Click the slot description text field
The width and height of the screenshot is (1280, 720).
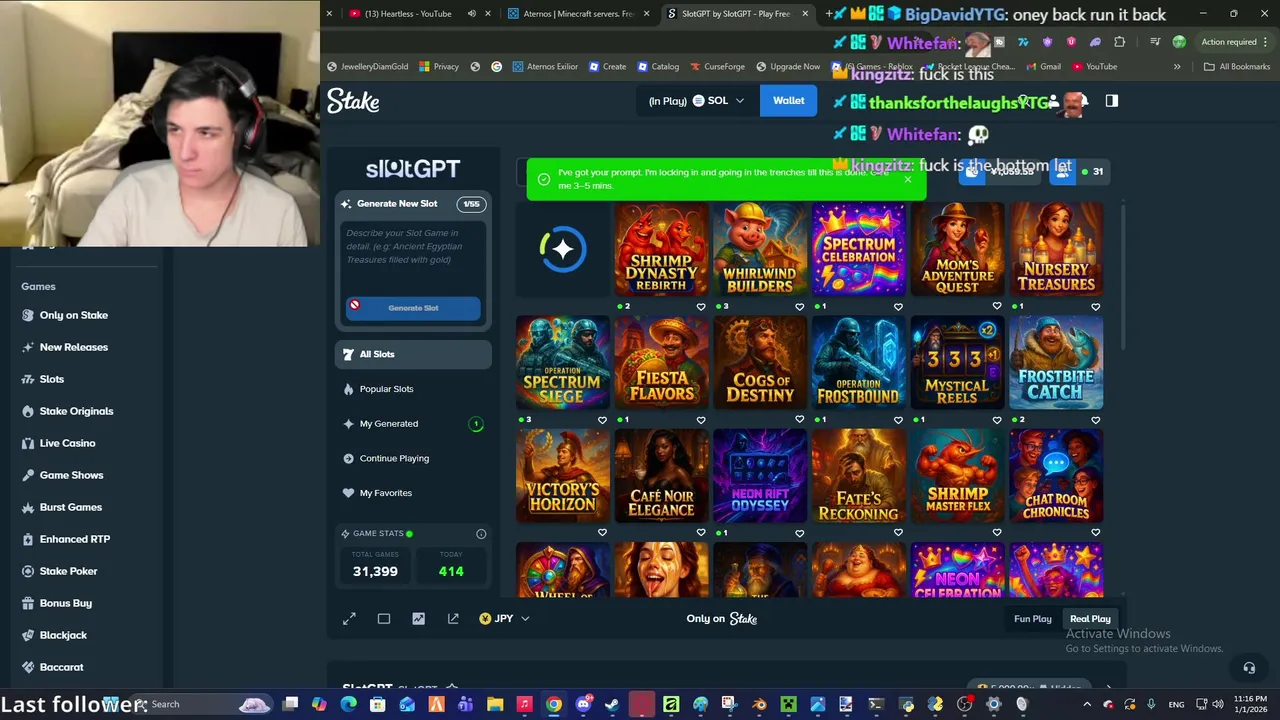tap(413, 255)
